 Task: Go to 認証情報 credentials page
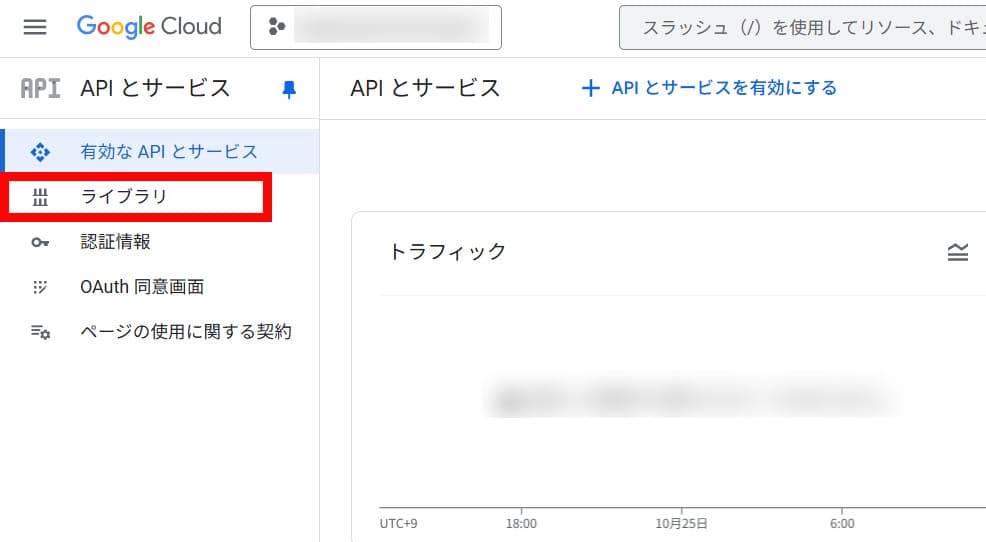point(115,242)
